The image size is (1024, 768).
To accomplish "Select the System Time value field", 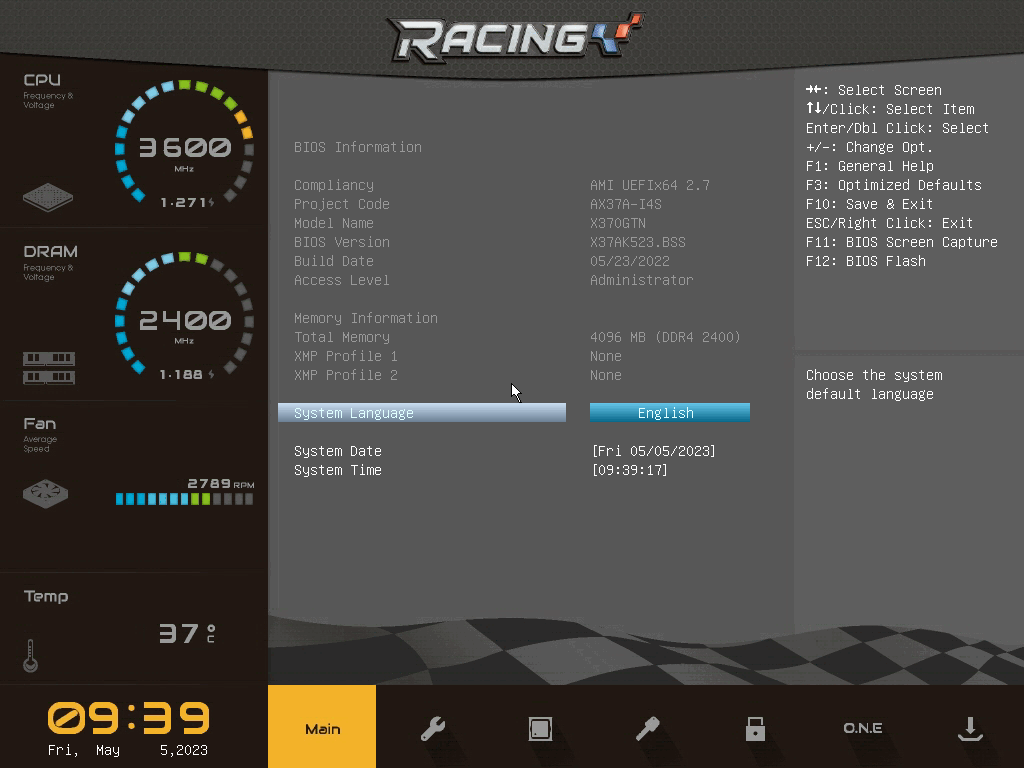I will 630,470.
